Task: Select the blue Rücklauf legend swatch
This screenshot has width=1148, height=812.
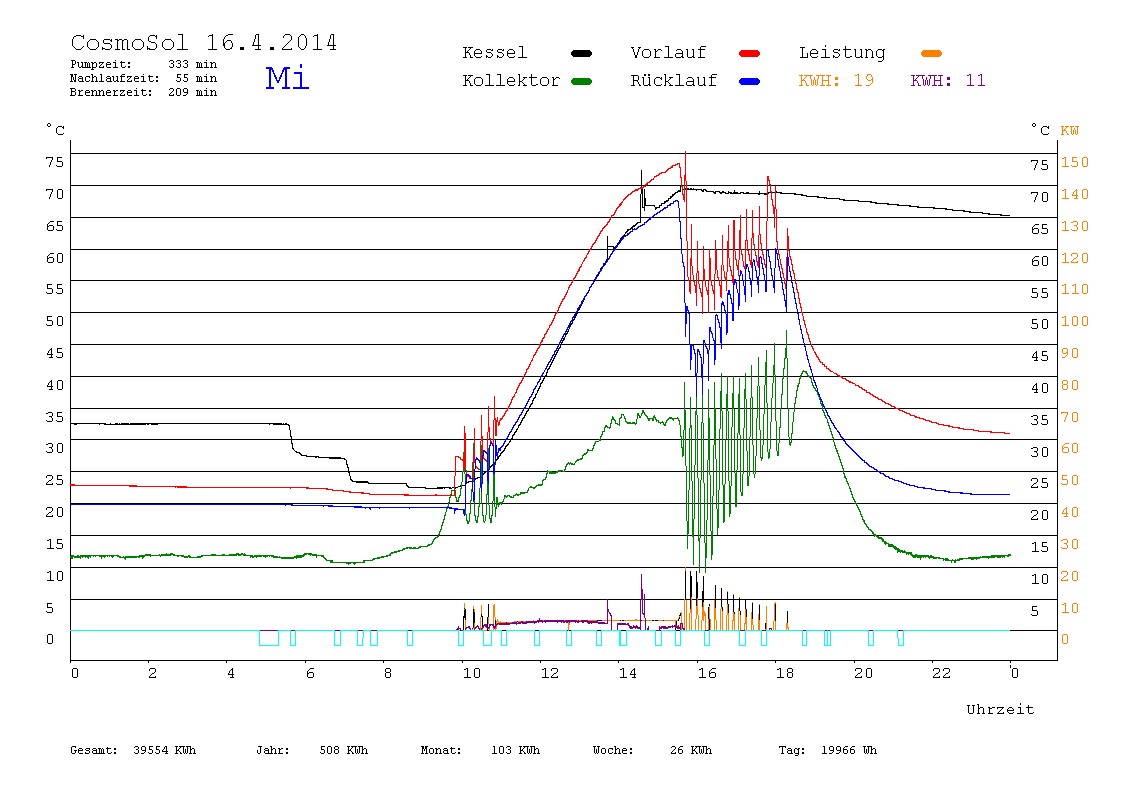Action: point(750,81)
